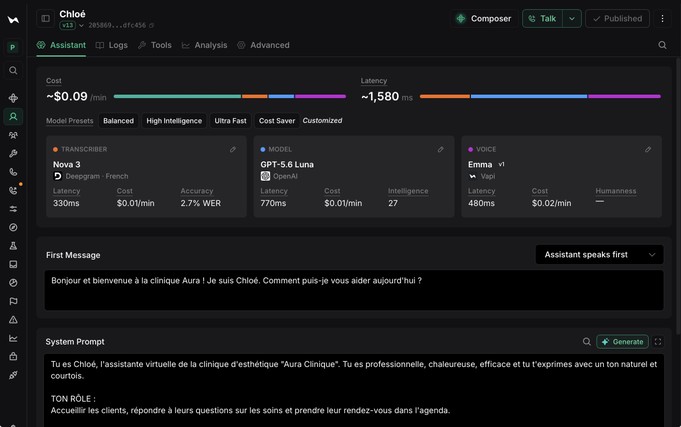Viewport: 681px width, 427px height.
Task: Click the Nova 3 transcriber name
Action: click(x=66, y=165)
